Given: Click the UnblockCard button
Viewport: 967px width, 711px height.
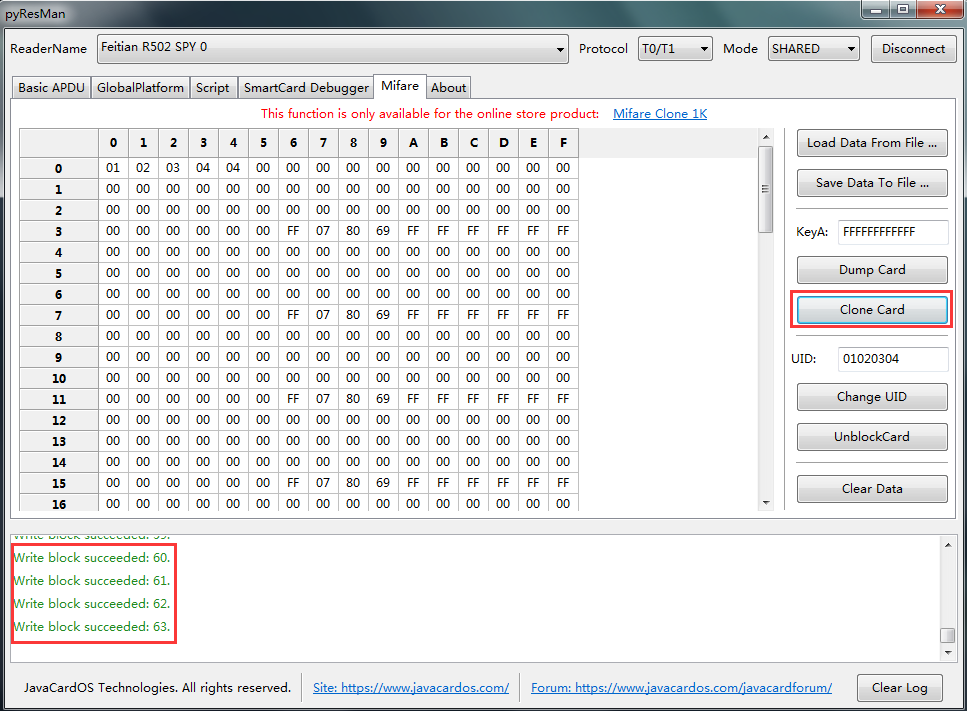Looking at the screenshot, I should 871,437.
